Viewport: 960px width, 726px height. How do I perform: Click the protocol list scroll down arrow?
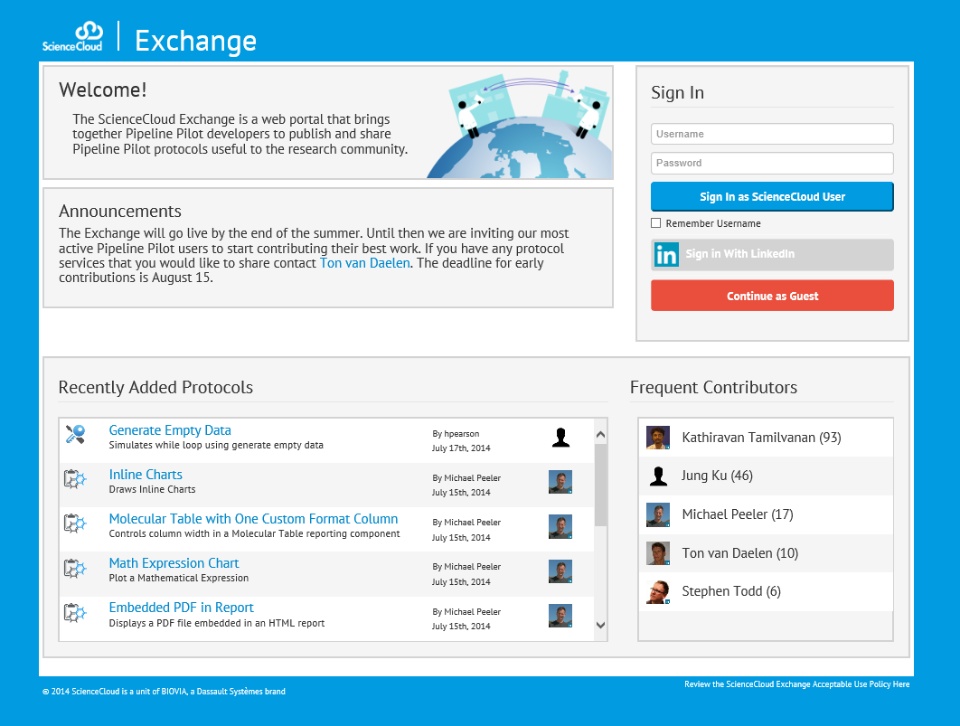coord(601,625)
